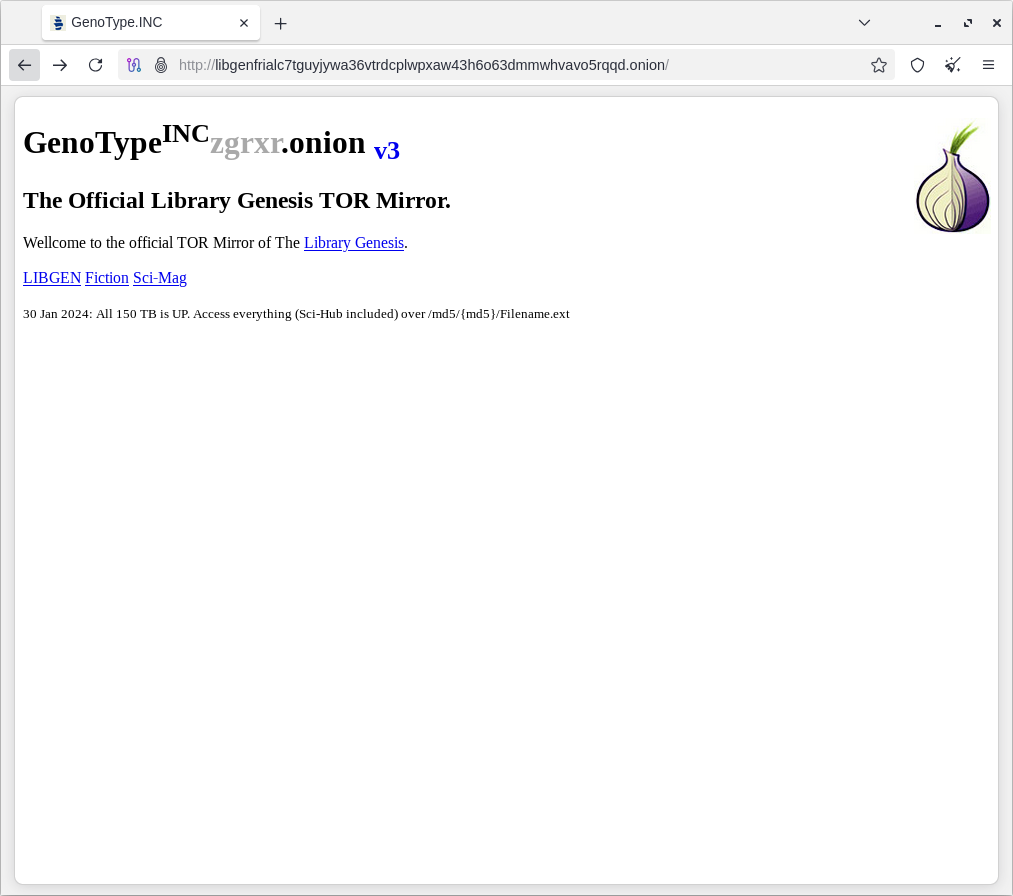Click the New Identity broom icon
This screenshot has height=896, width=1013.
tap(953, 65)
